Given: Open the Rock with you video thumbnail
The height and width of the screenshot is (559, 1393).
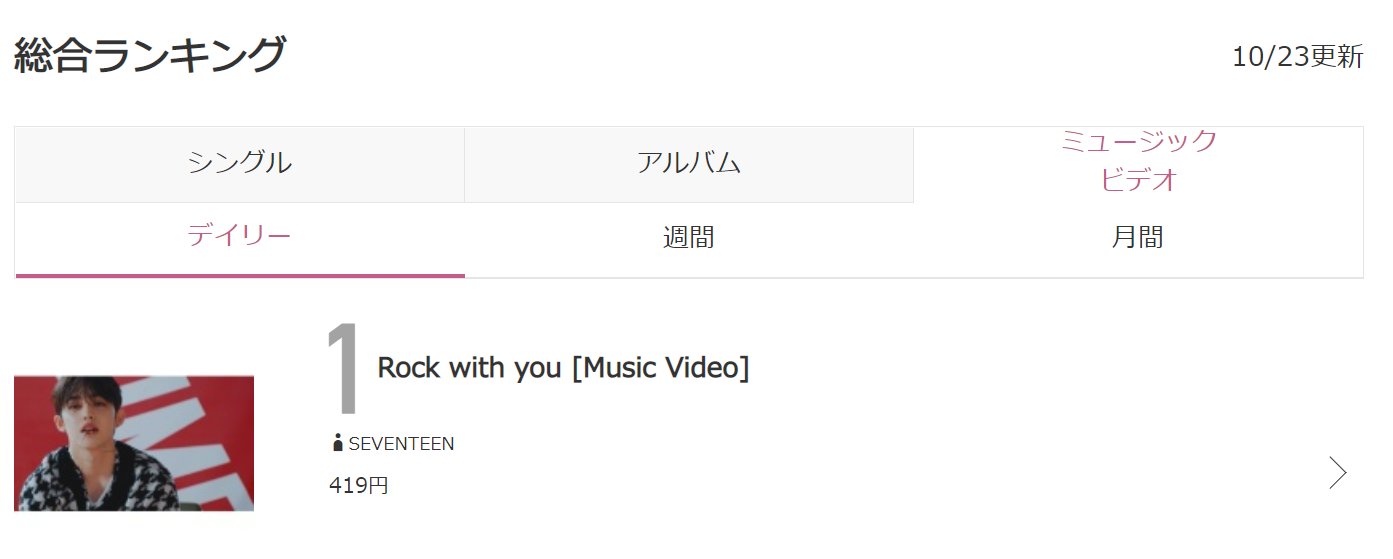Looking at the screenshot, I should coord(134,443).
